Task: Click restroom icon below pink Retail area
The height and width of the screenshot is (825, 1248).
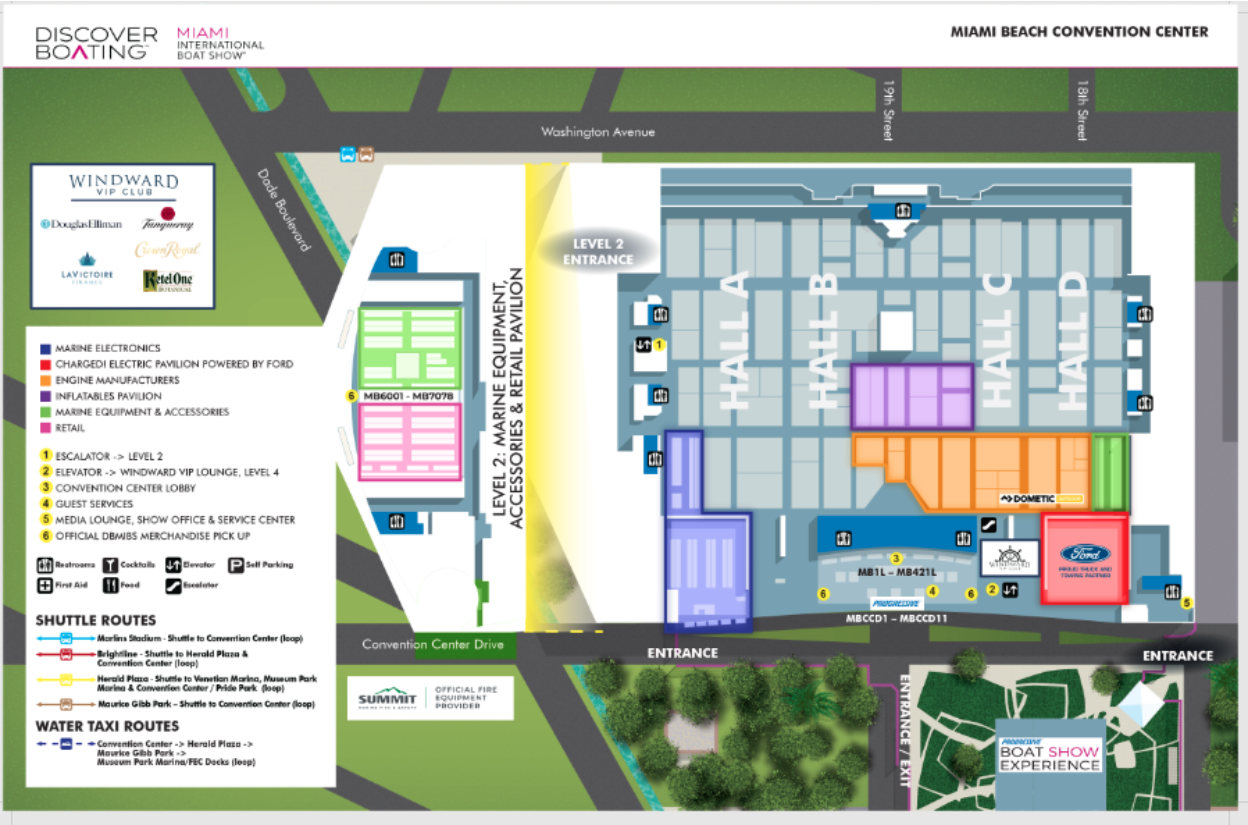Action: (397, 521)
